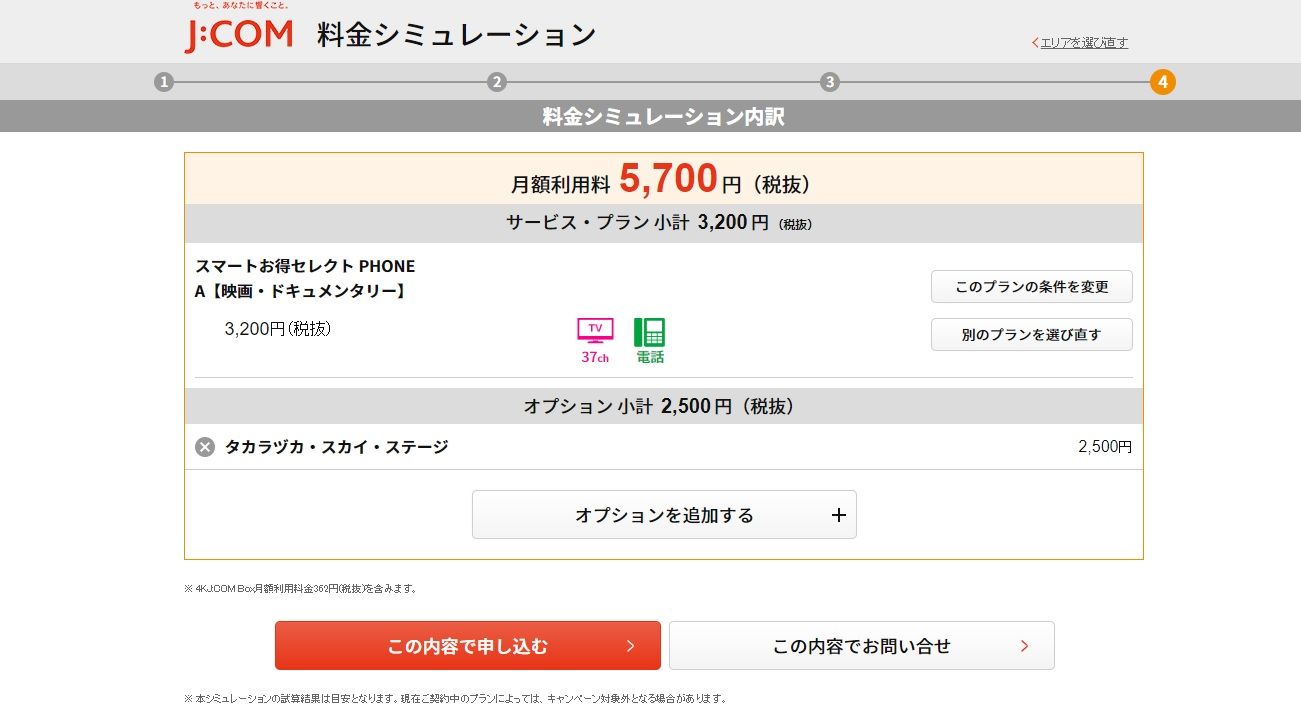Go to step 1 circle
1301x728 pixels.
(164, 82)
